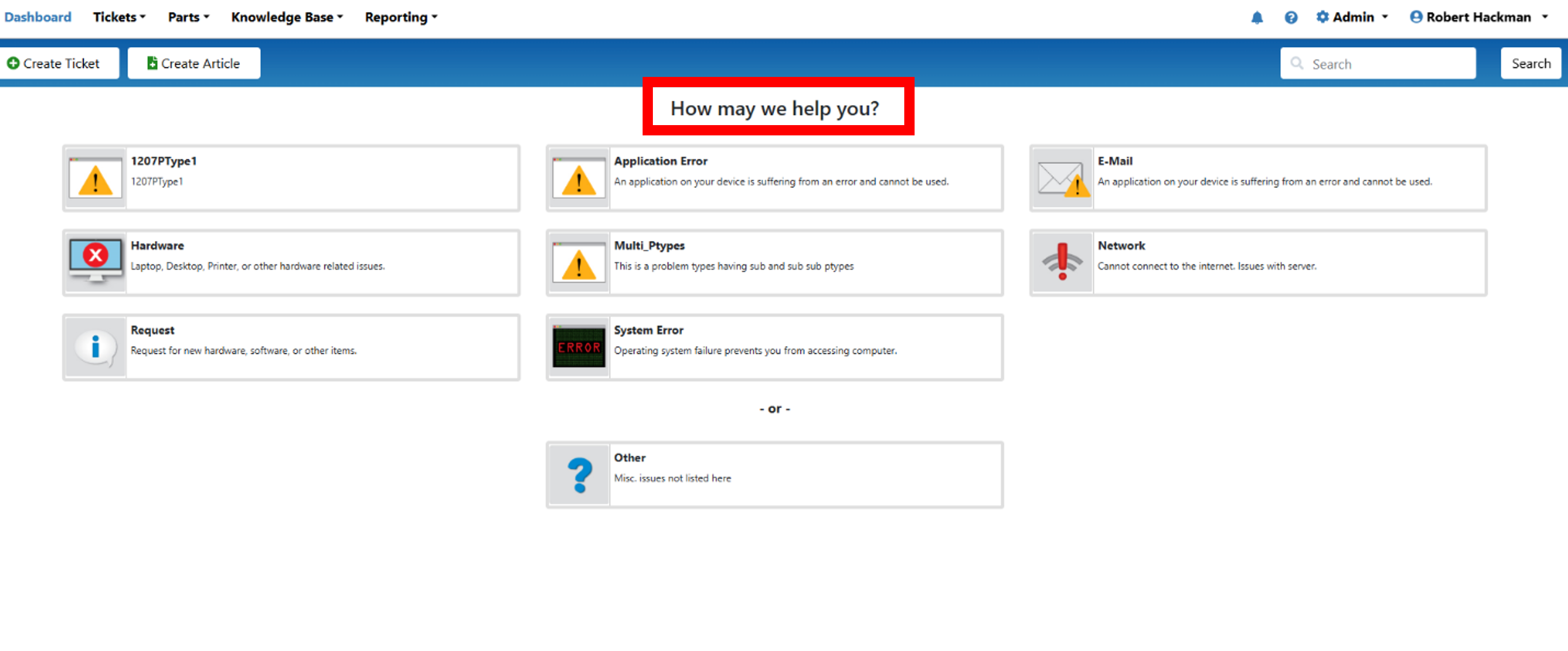This screenshot has width=1568, height=651.
Task: Select the Hardware problem type title
Action: 157,246
